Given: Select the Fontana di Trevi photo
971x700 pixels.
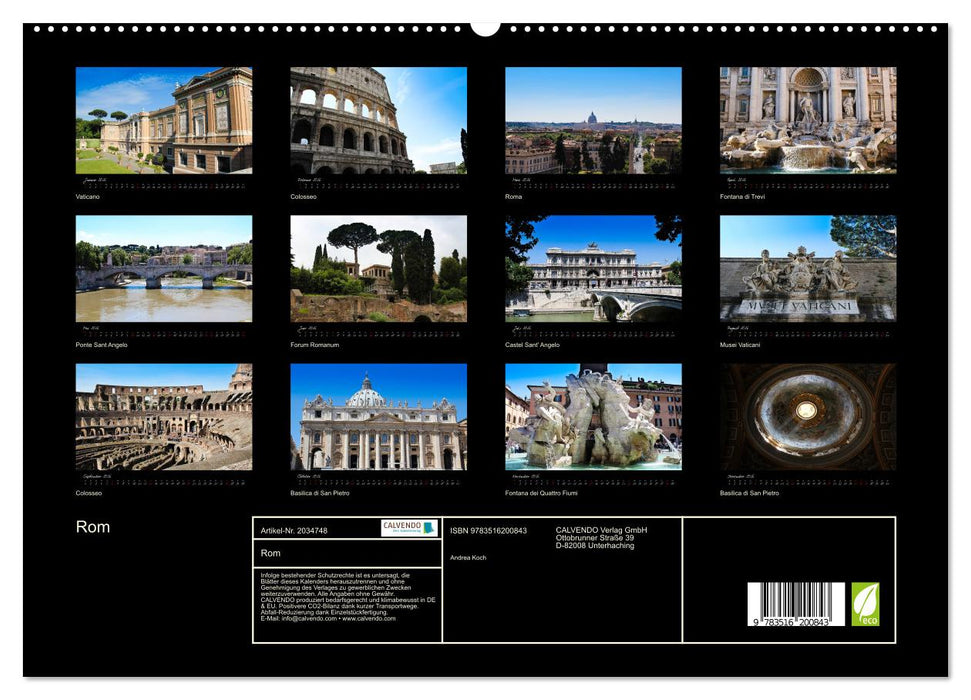Looking at the screenshot, I should point(808,121).
